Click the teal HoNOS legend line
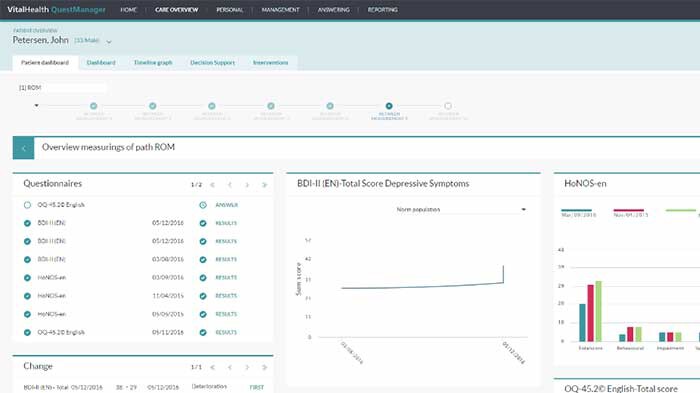Screen dimensions: 700x393 tap(576, 210)
